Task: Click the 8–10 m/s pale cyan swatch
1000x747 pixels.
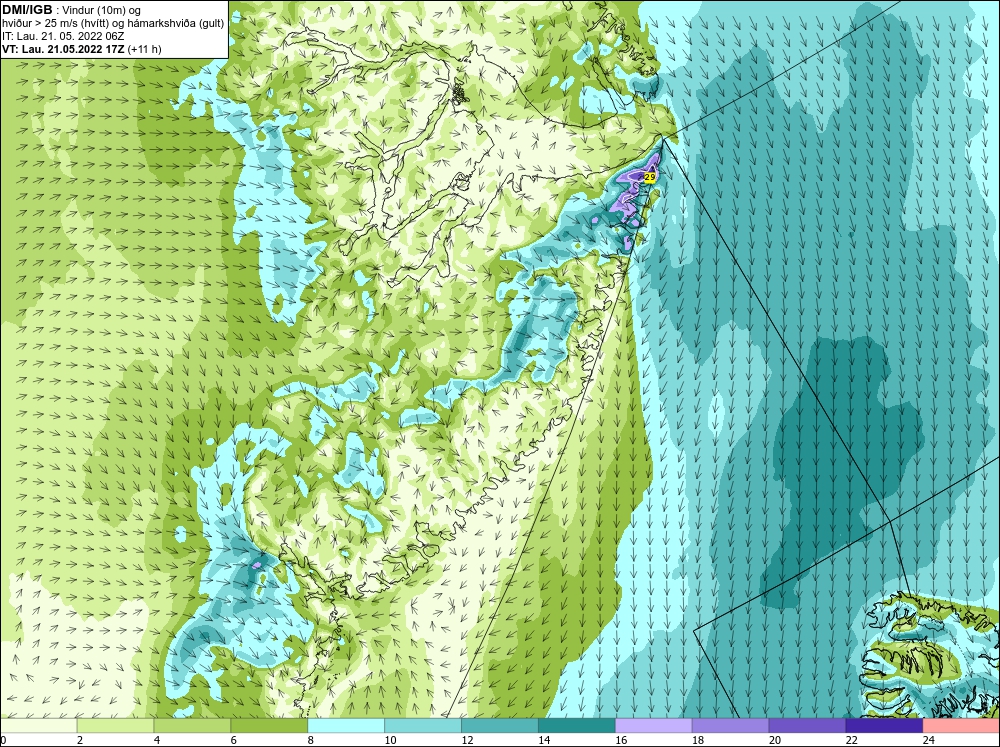Action: click(346, 725)
